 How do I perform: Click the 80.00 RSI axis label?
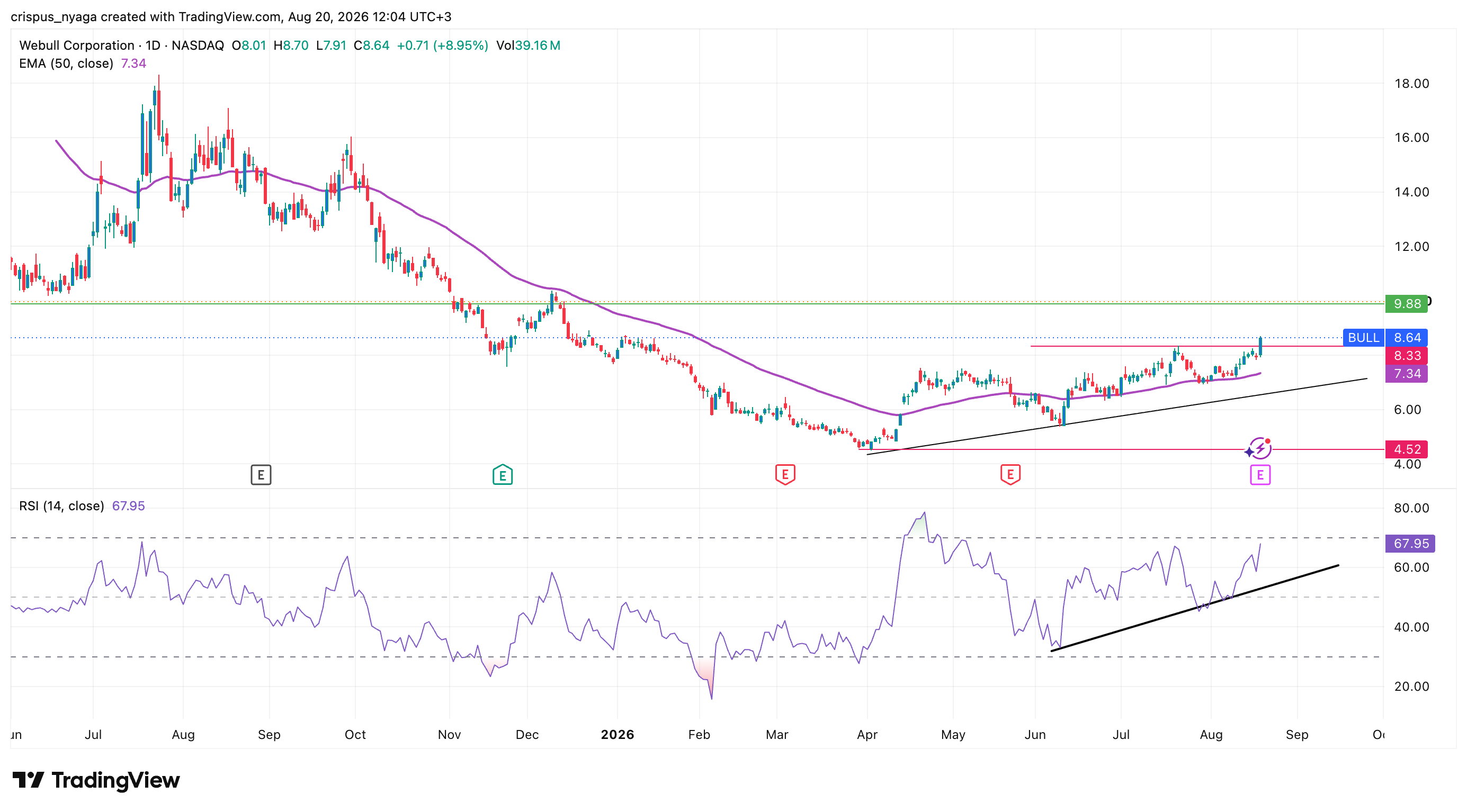tap(1412, 508)
